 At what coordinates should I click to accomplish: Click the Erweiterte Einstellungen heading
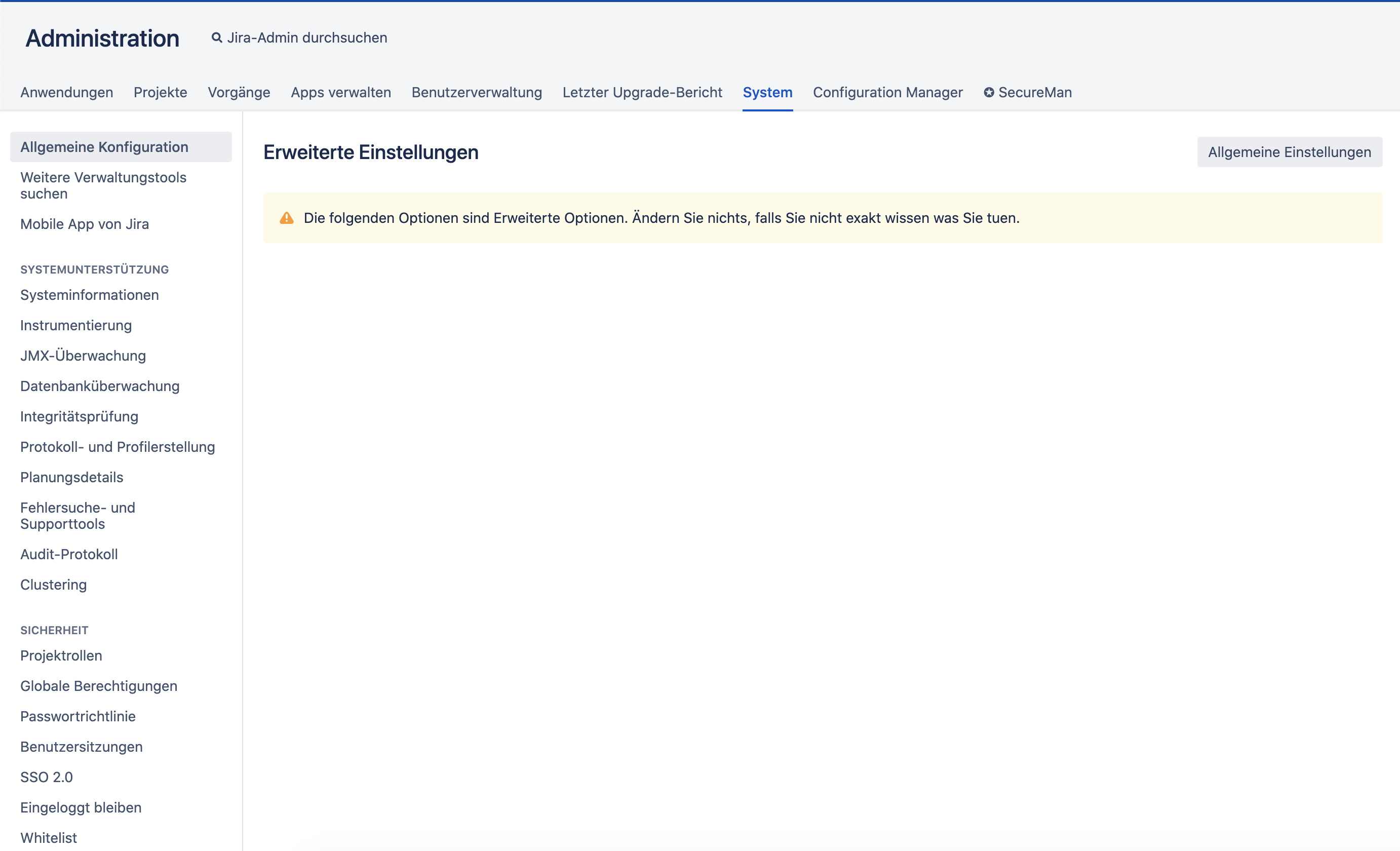point(371,152)
